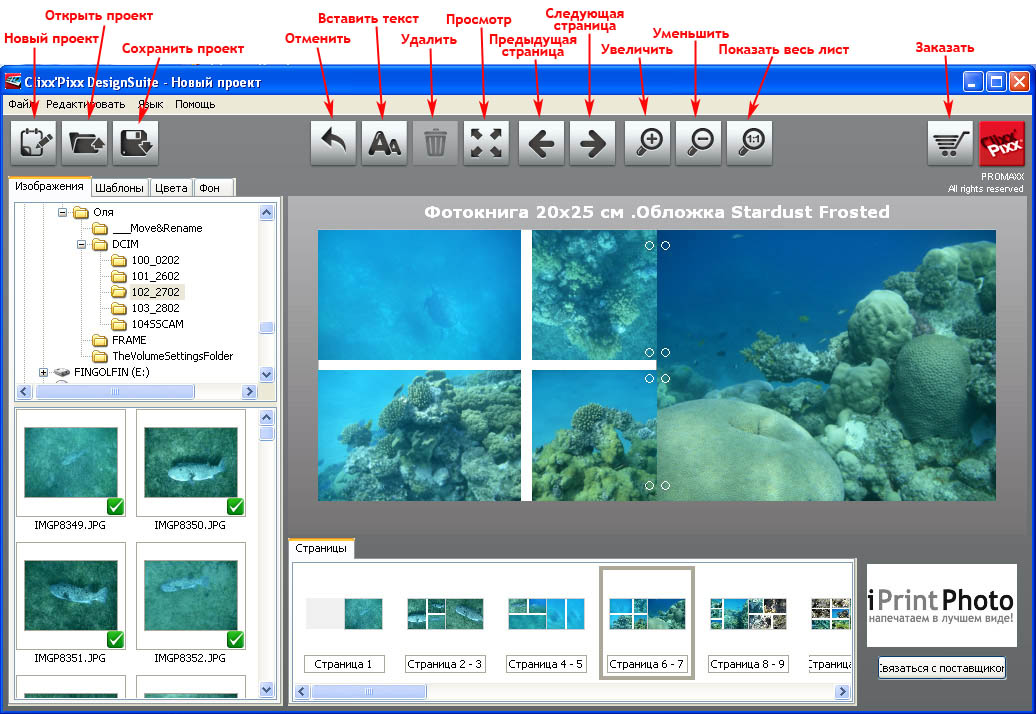Select the DCIM folder
The width and height of the screenshot is (1036, 714).
(x=125, y=244)
